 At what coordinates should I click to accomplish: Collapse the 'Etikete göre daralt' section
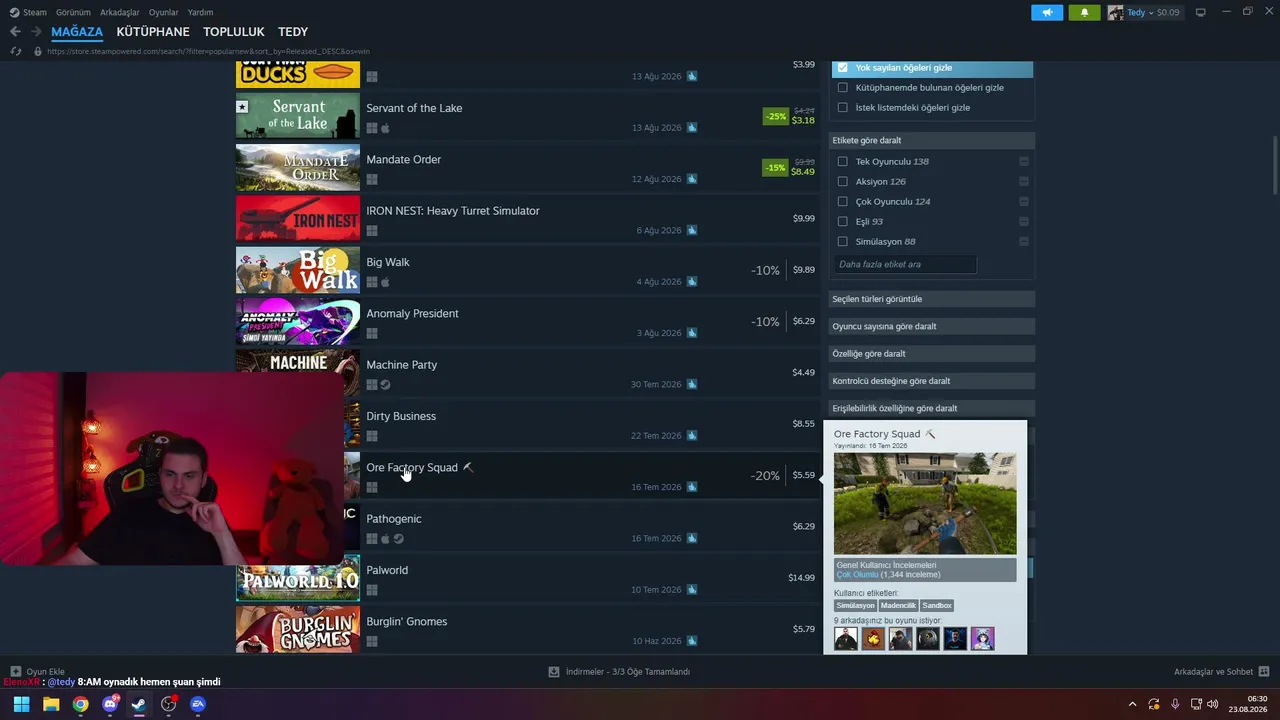pos(932,141)
